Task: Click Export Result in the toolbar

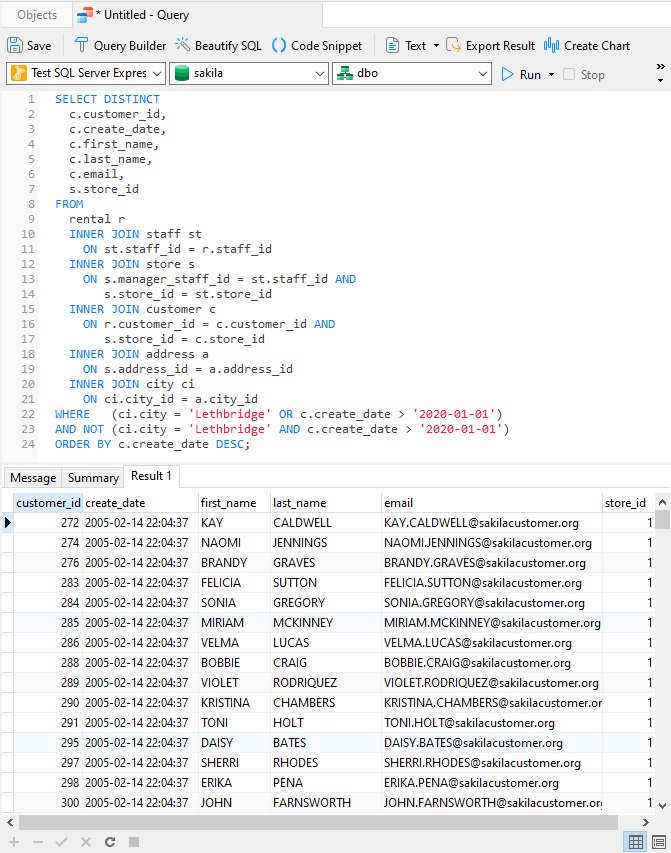Action: [490, 45]
